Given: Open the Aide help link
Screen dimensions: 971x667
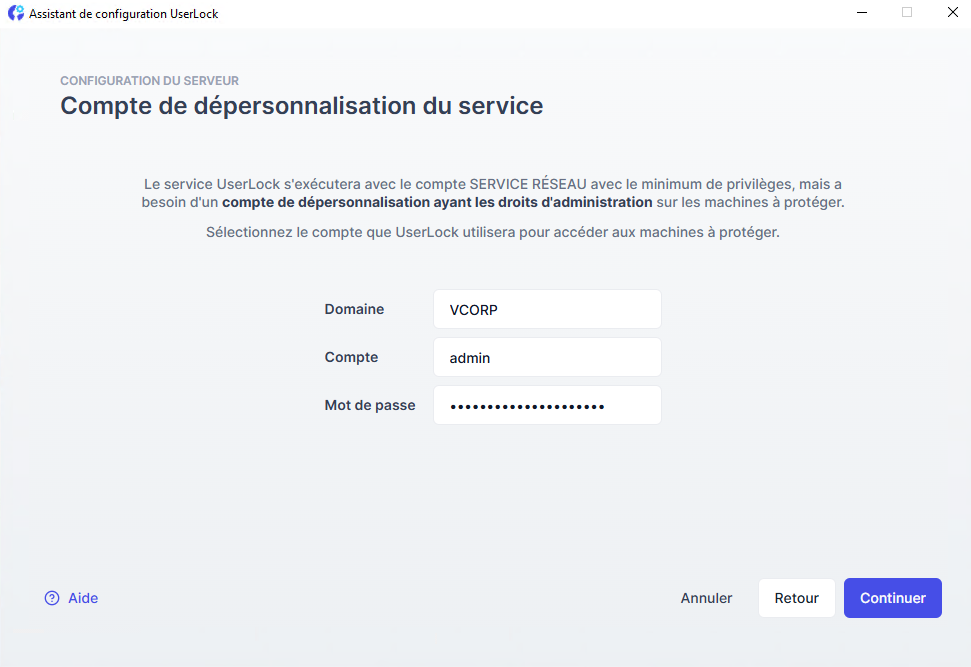Looking at the screenshot, I should (83, 598).
